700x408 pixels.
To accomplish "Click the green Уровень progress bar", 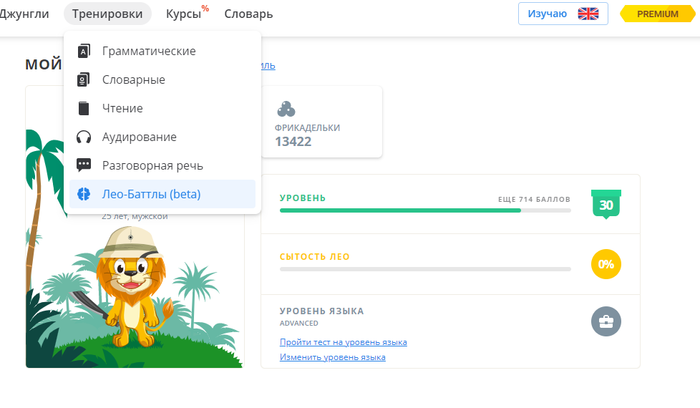I will pyautogui.click(x=425, y=210).
